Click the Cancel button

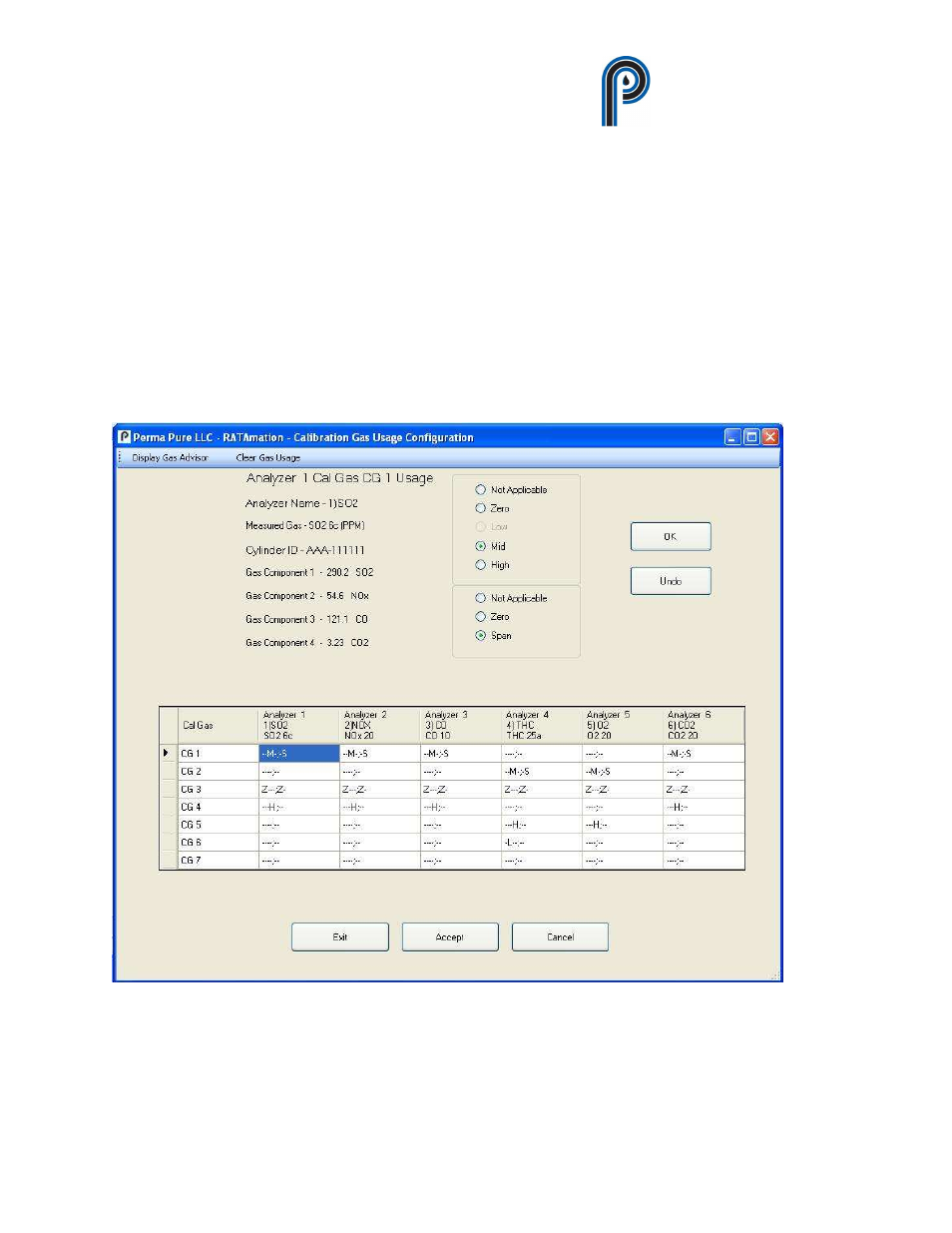click(x=560, y=936)
